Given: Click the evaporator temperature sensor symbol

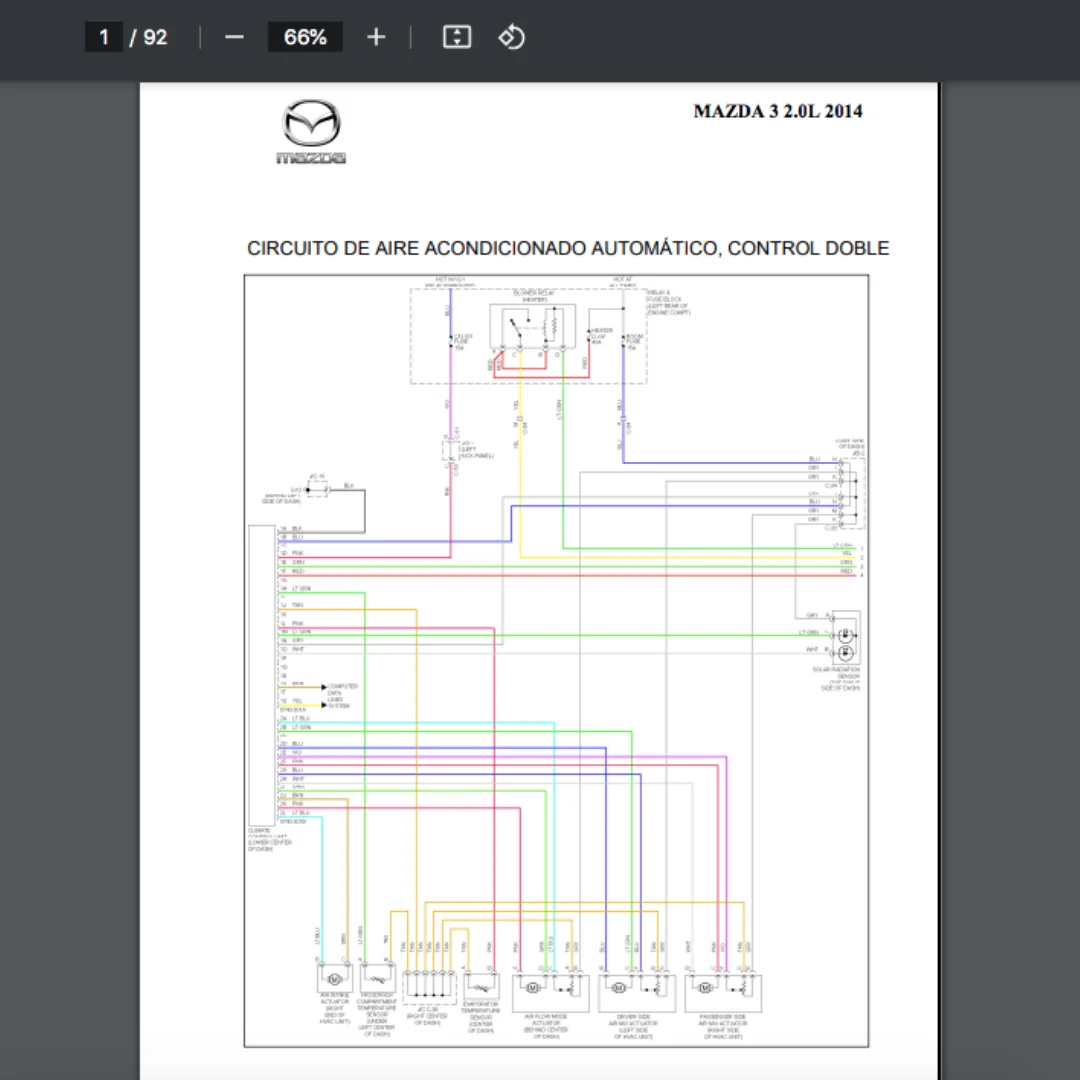Looking at the screenshot, I should pos(481,986).
